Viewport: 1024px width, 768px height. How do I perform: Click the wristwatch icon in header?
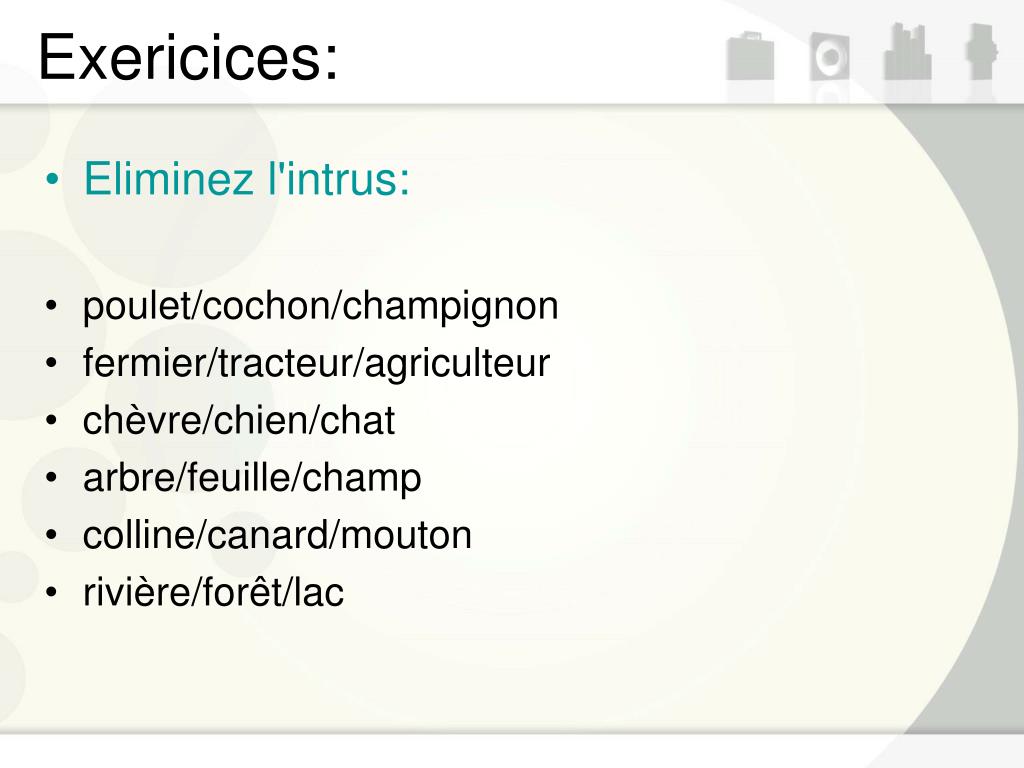pos(981,52)
